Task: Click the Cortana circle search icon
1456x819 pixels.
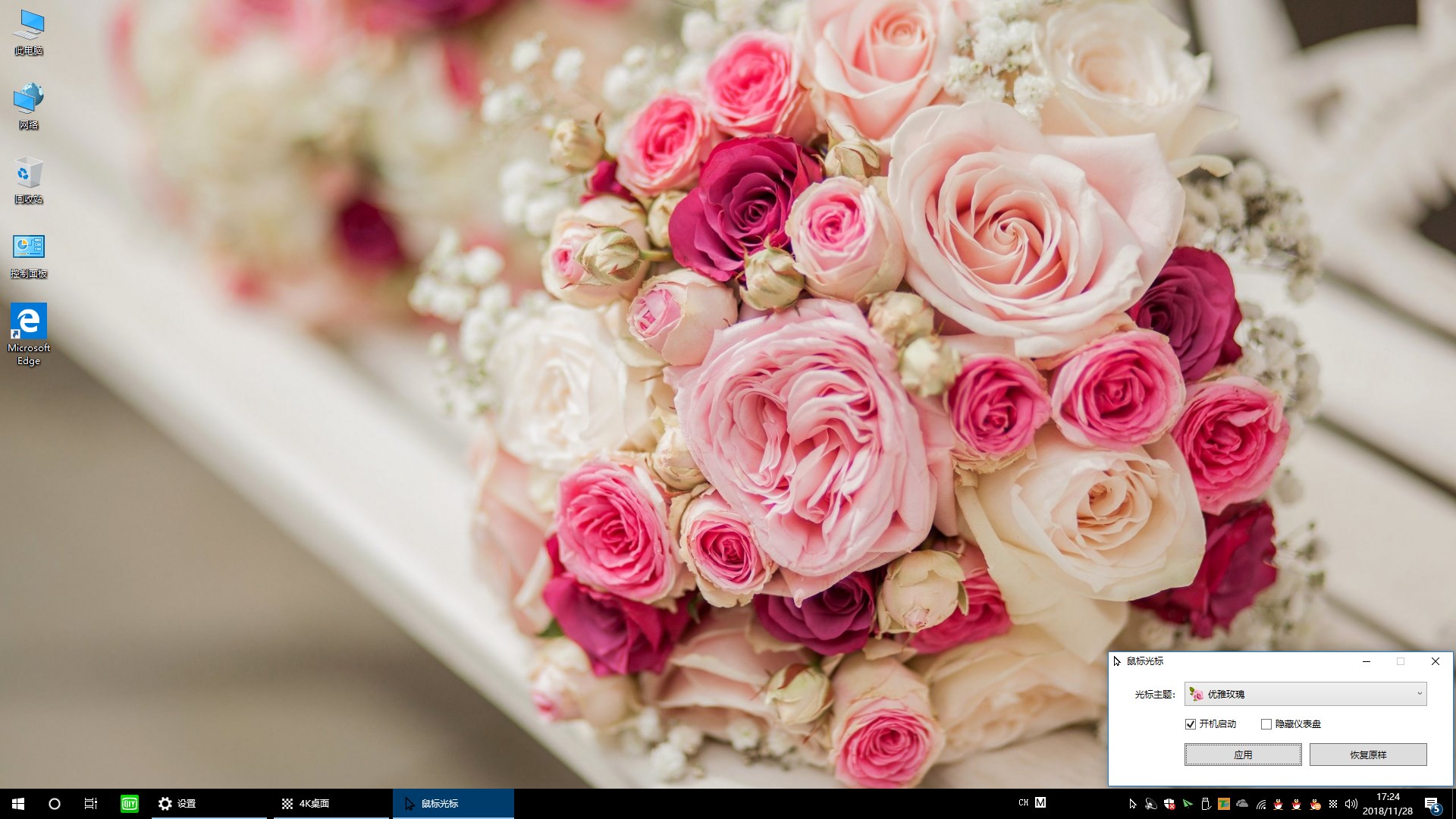Action: [x=55, y=803]
